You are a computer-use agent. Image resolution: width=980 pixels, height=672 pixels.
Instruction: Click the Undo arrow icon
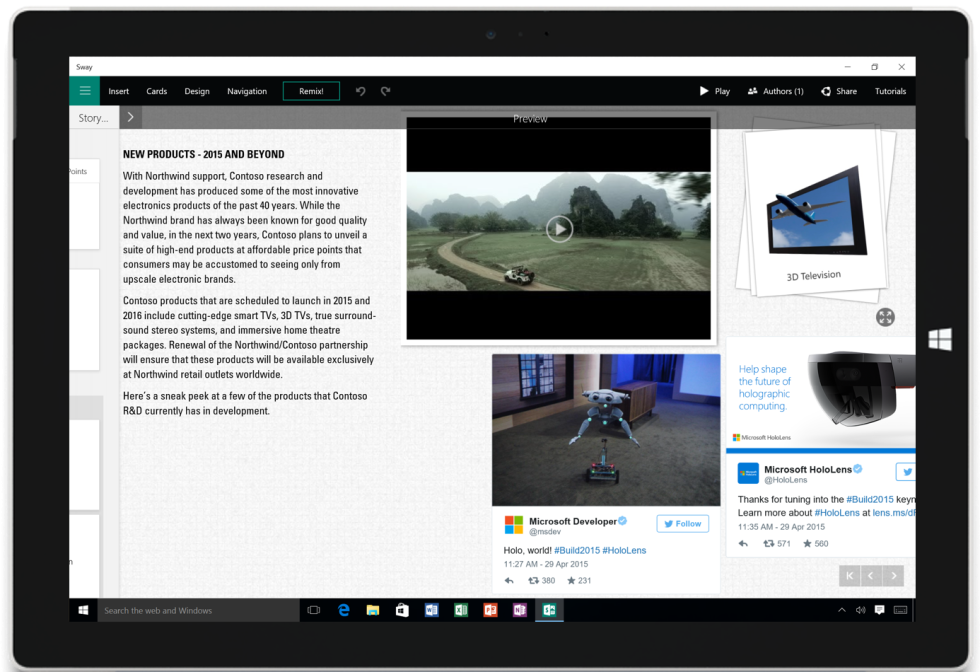click(x=361, y=91)
